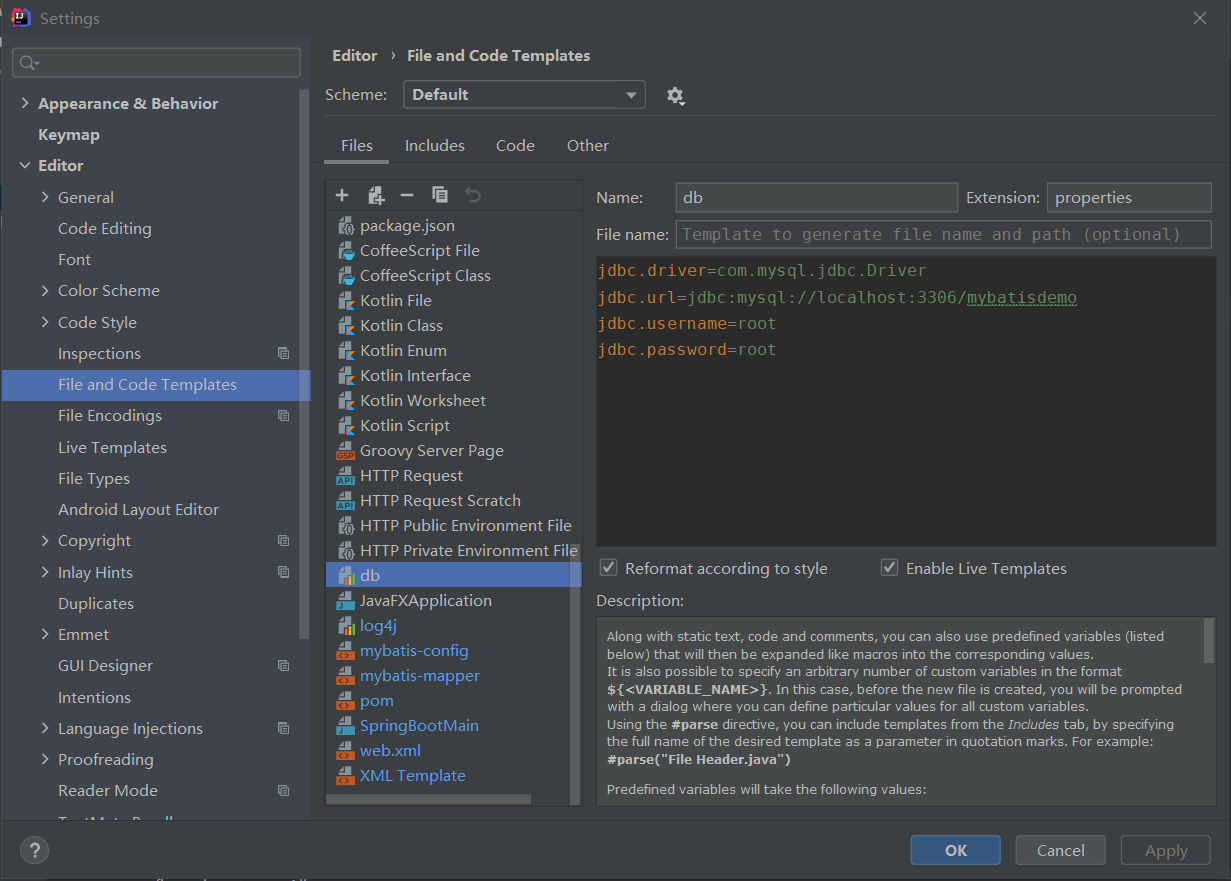Switch to the Code tab

click(x=515, y=145)
